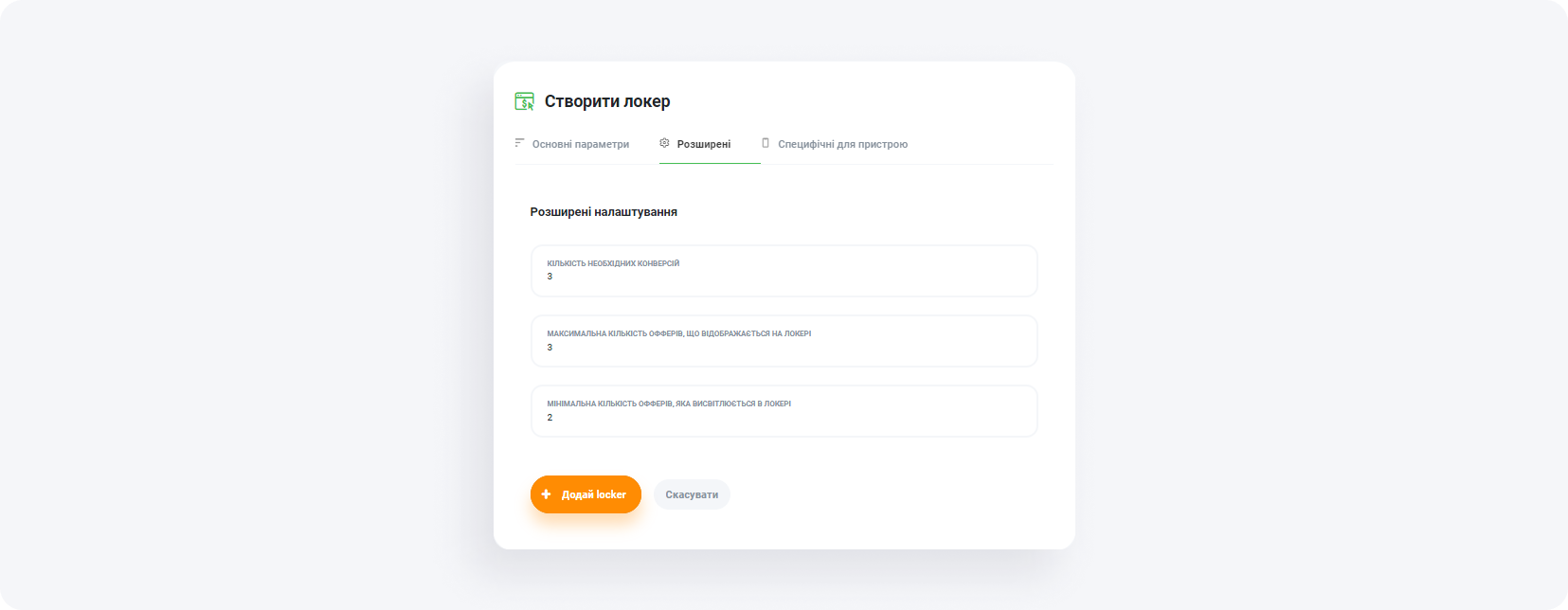Click the "Кількість необхідних конверсій" label text
Image resolution: width=1568 pixels, height=610 pixels.
point(612,262)
